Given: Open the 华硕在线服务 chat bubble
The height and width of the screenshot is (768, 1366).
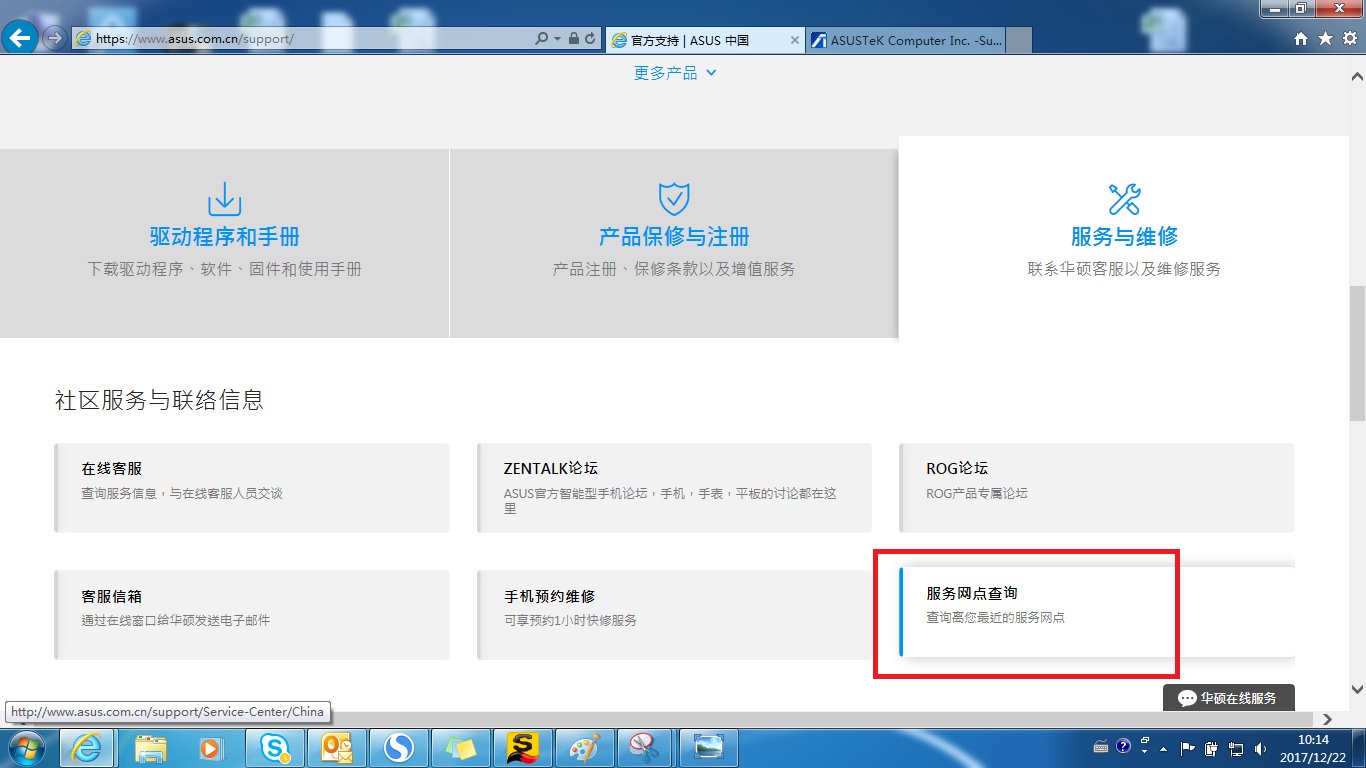Looking at the screenshot, I should point(1228,698).
